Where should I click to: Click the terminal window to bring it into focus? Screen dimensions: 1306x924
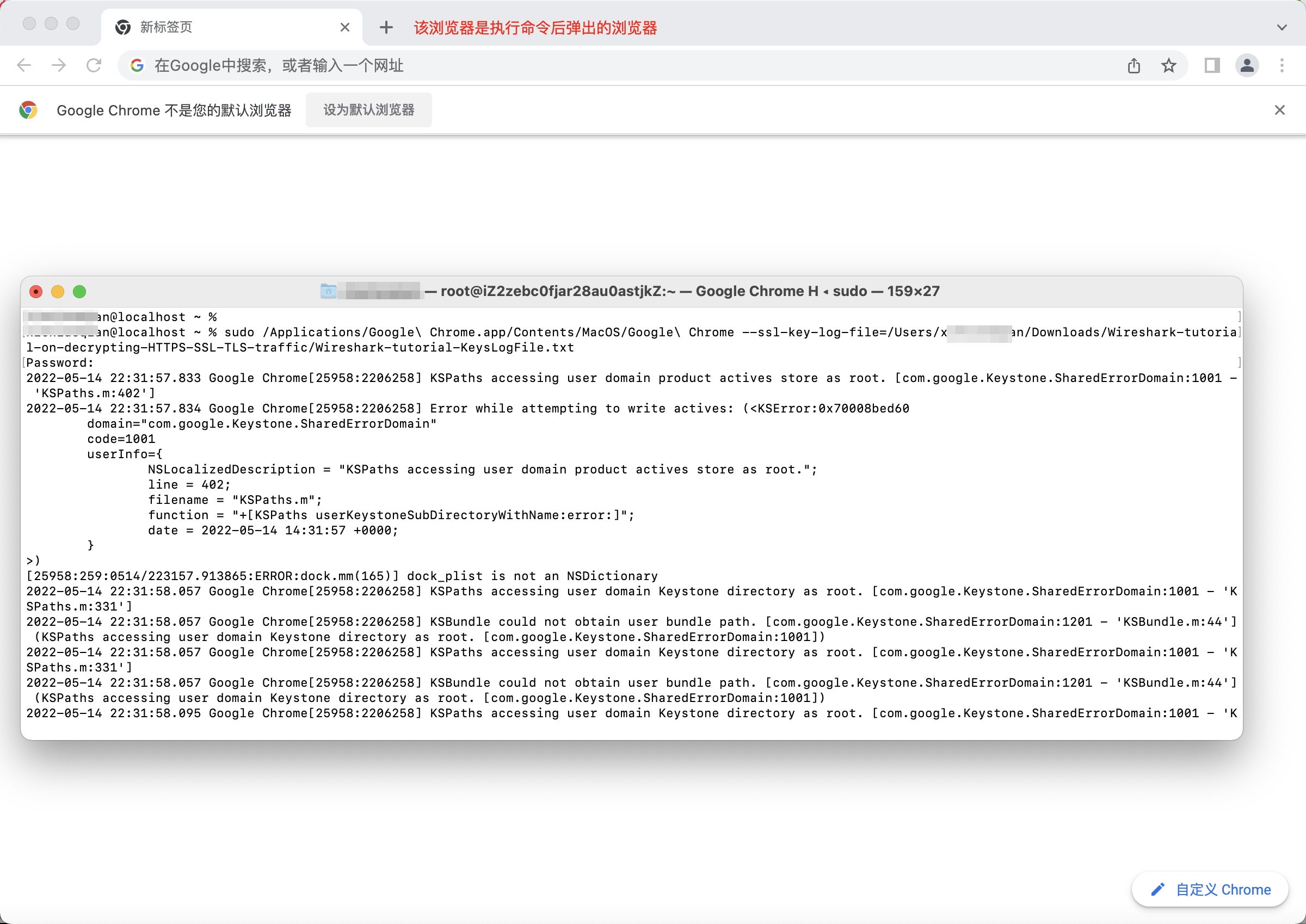click(x=626, y=512)
